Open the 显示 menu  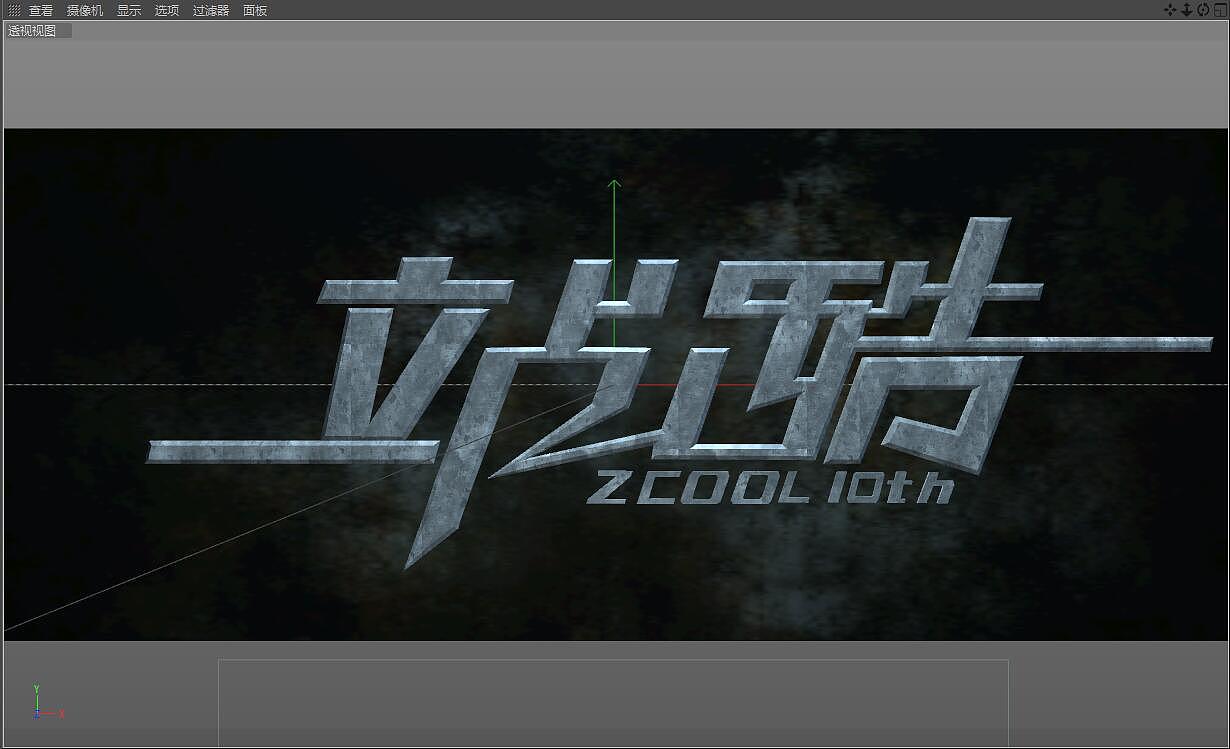coord(129,10)
